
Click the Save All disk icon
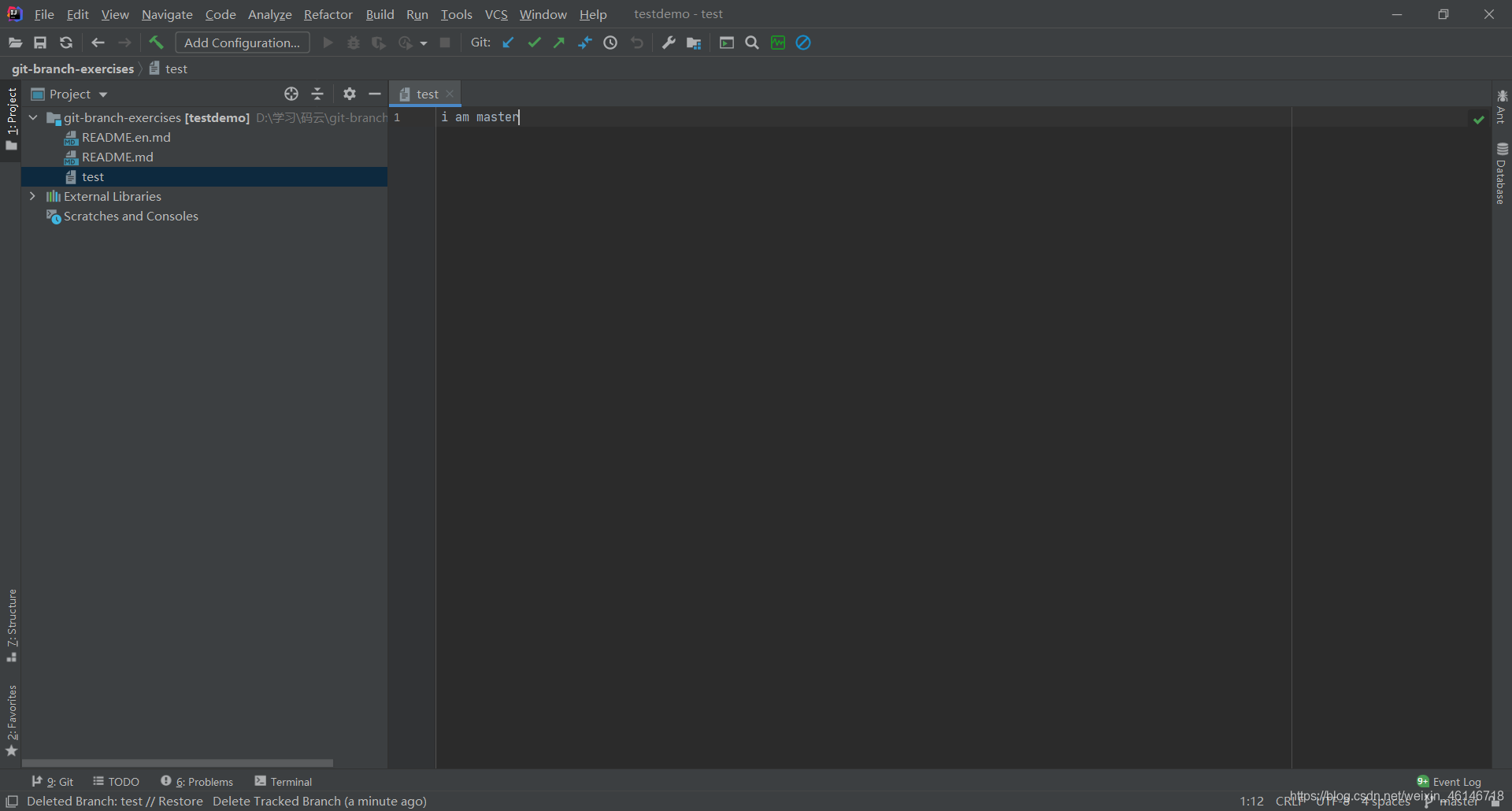40,43
